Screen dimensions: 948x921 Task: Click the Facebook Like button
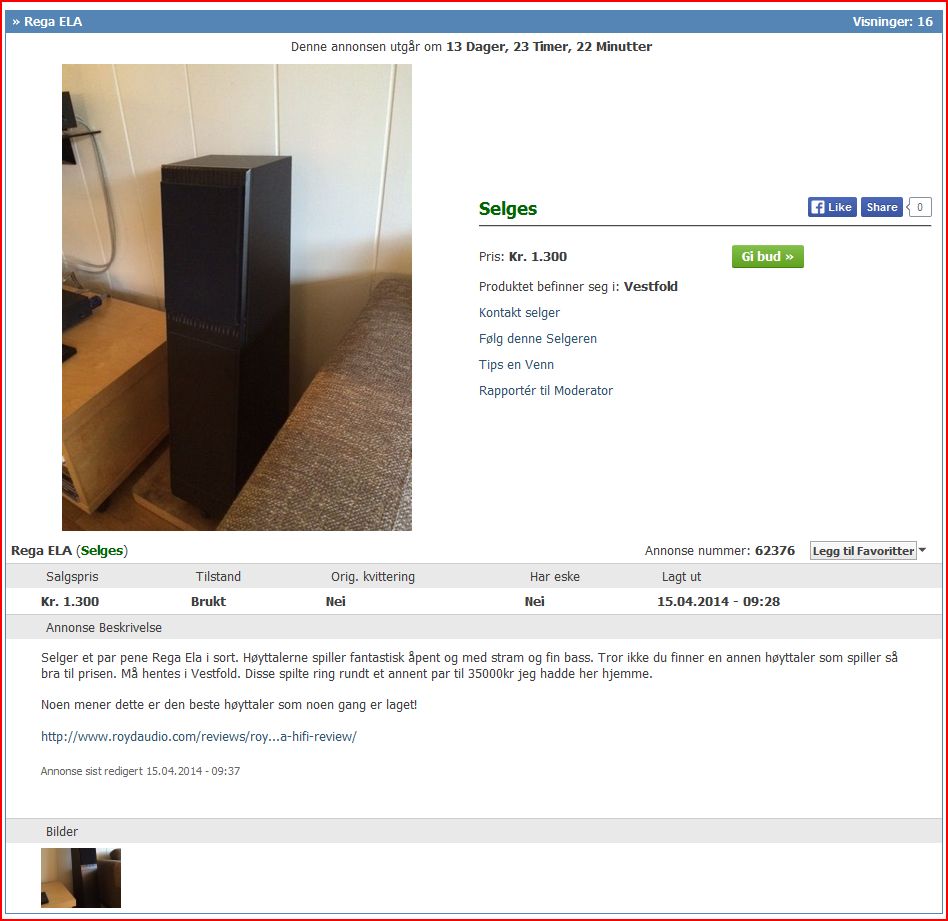832,207
